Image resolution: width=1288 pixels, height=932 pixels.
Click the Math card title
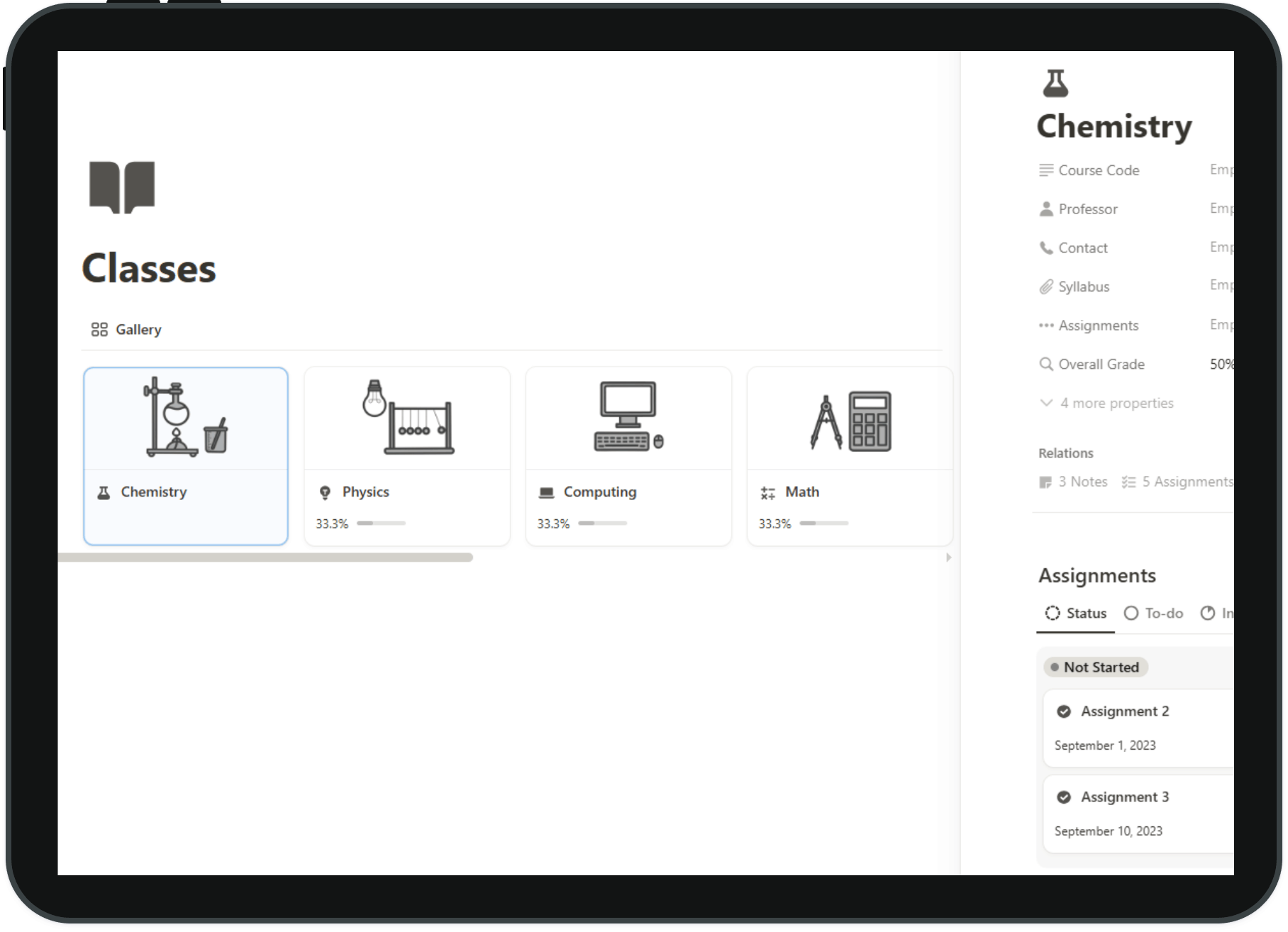802,492
